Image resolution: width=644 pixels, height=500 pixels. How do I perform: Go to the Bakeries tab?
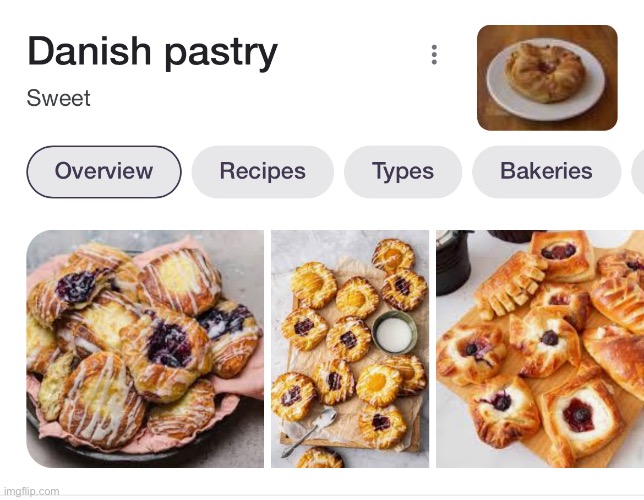[x=546, y=172]
